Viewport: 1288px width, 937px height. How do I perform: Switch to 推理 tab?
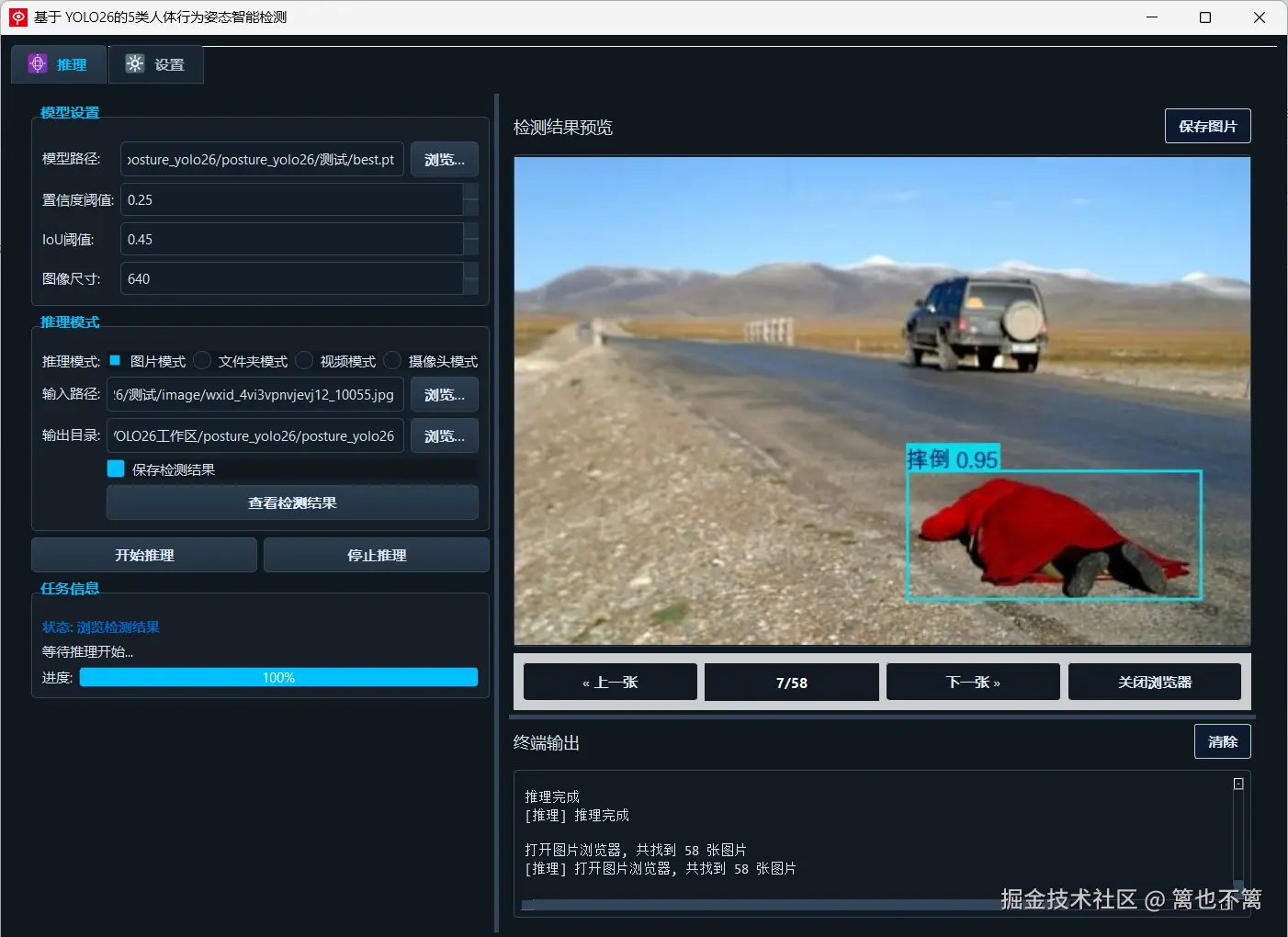59,64
